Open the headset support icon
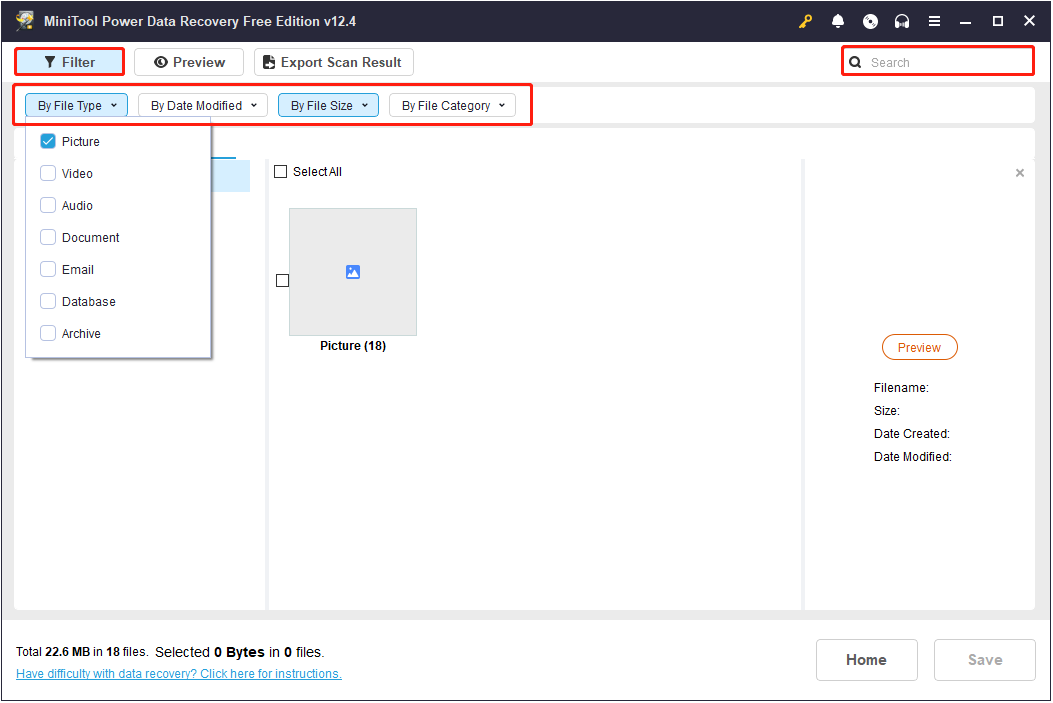This screenshot has width=1053, height=703. [x=902, y=21]
